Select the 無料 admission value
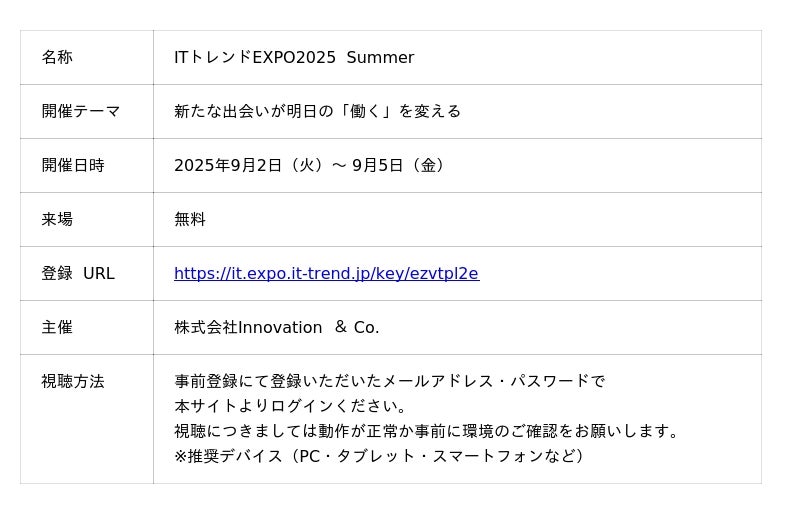Viewport: 800px width, 514px height. point(190,220)
